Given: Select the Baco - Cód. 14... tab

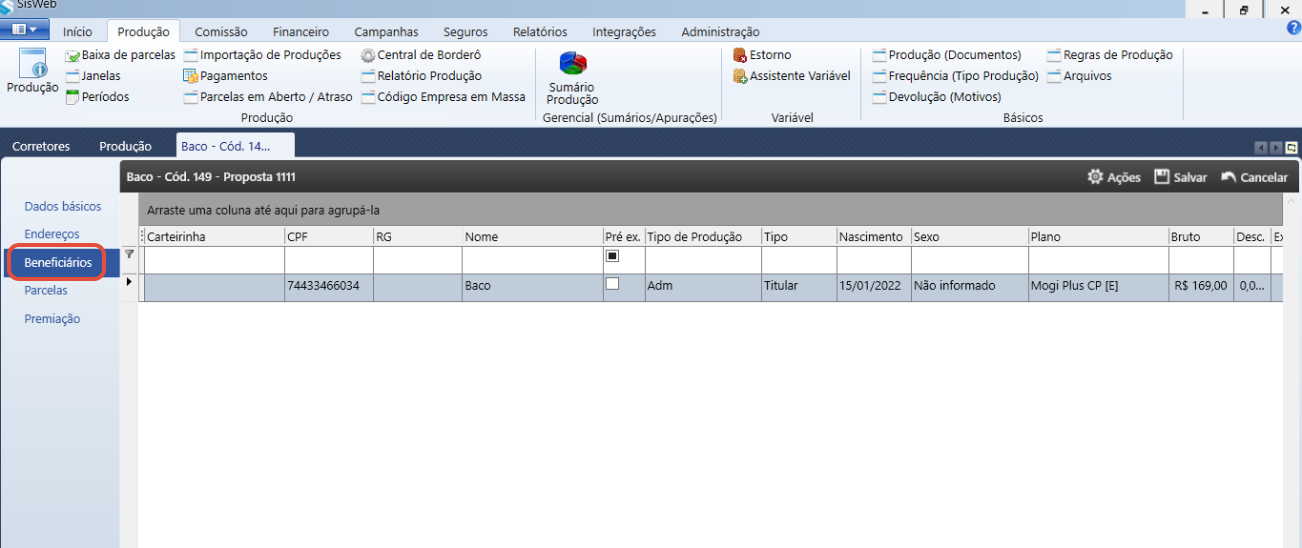Looking at the screenshot, I should pyautogui.click(x=235, y=146).
